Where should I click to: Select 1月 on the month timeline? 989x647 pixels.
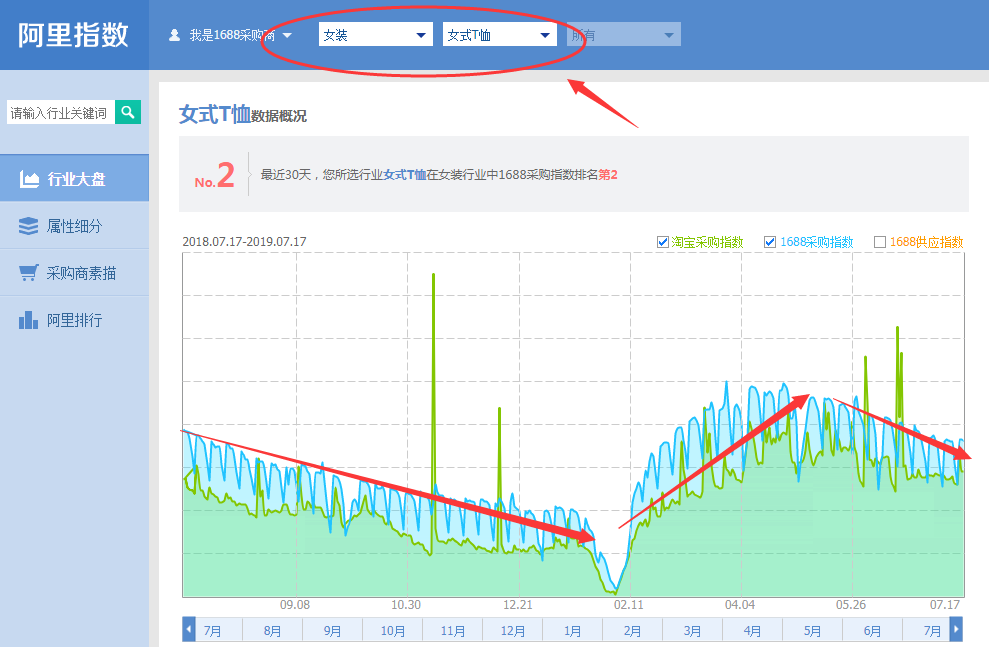[x=572, y=631]
